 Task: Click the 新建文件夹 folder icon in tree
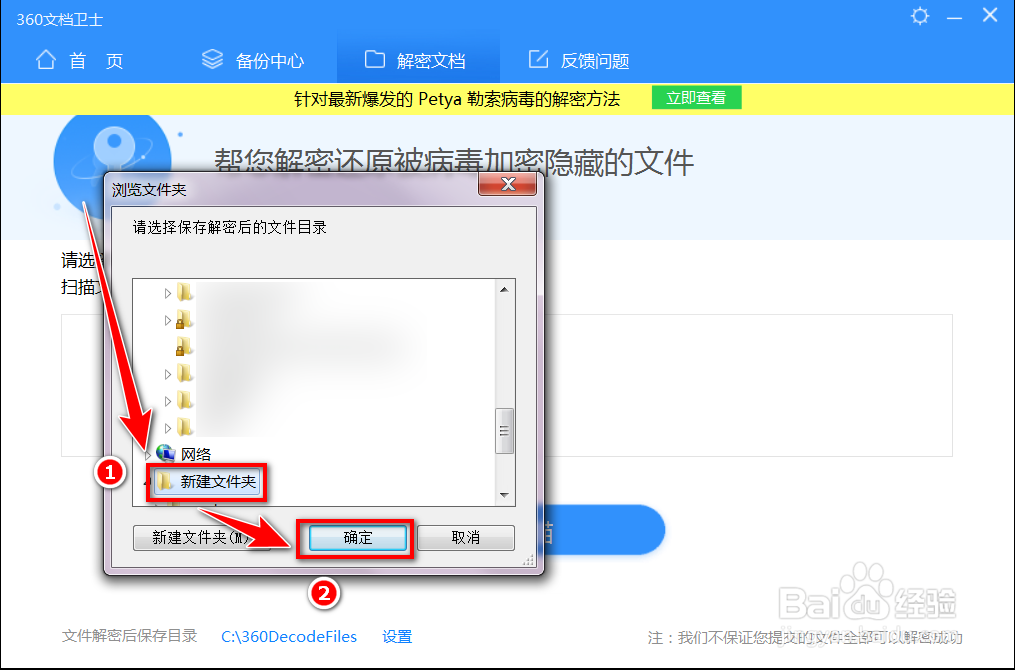166,481
